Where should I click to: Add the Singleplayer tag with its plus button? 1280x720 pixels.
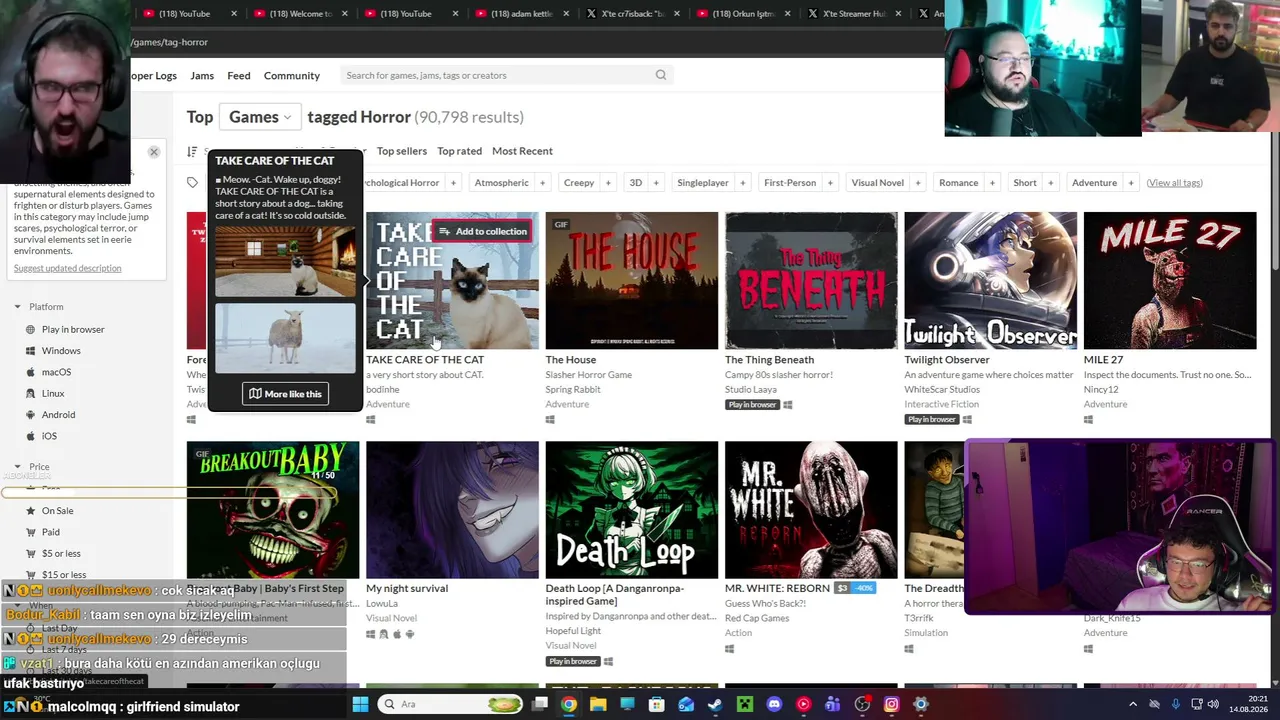point(742,183)
